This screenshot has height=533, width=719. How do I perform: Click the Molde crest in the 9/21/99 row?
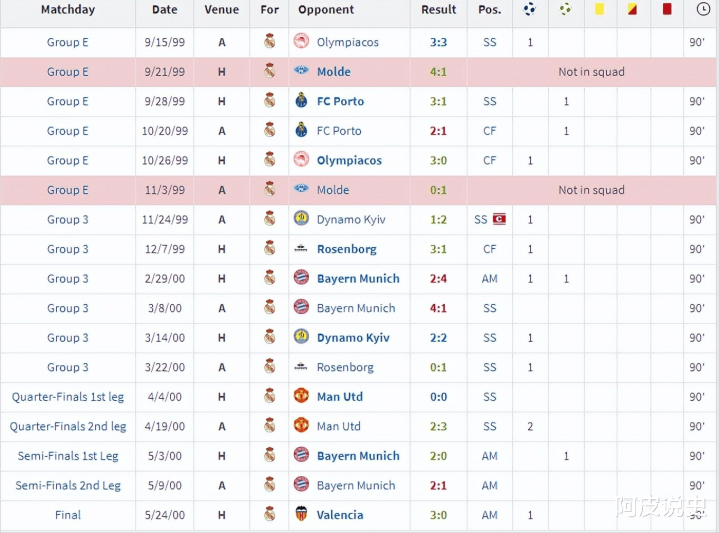click(301, 72)
